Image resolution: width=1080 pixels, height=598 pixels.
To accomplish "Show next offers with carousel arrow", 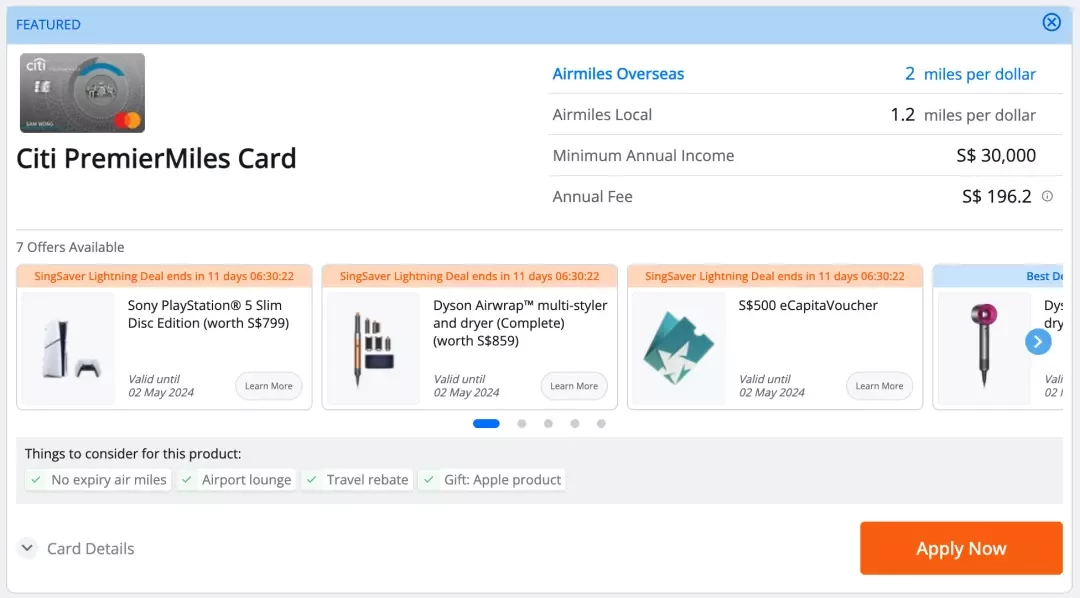I will (x=1038, y=342).
